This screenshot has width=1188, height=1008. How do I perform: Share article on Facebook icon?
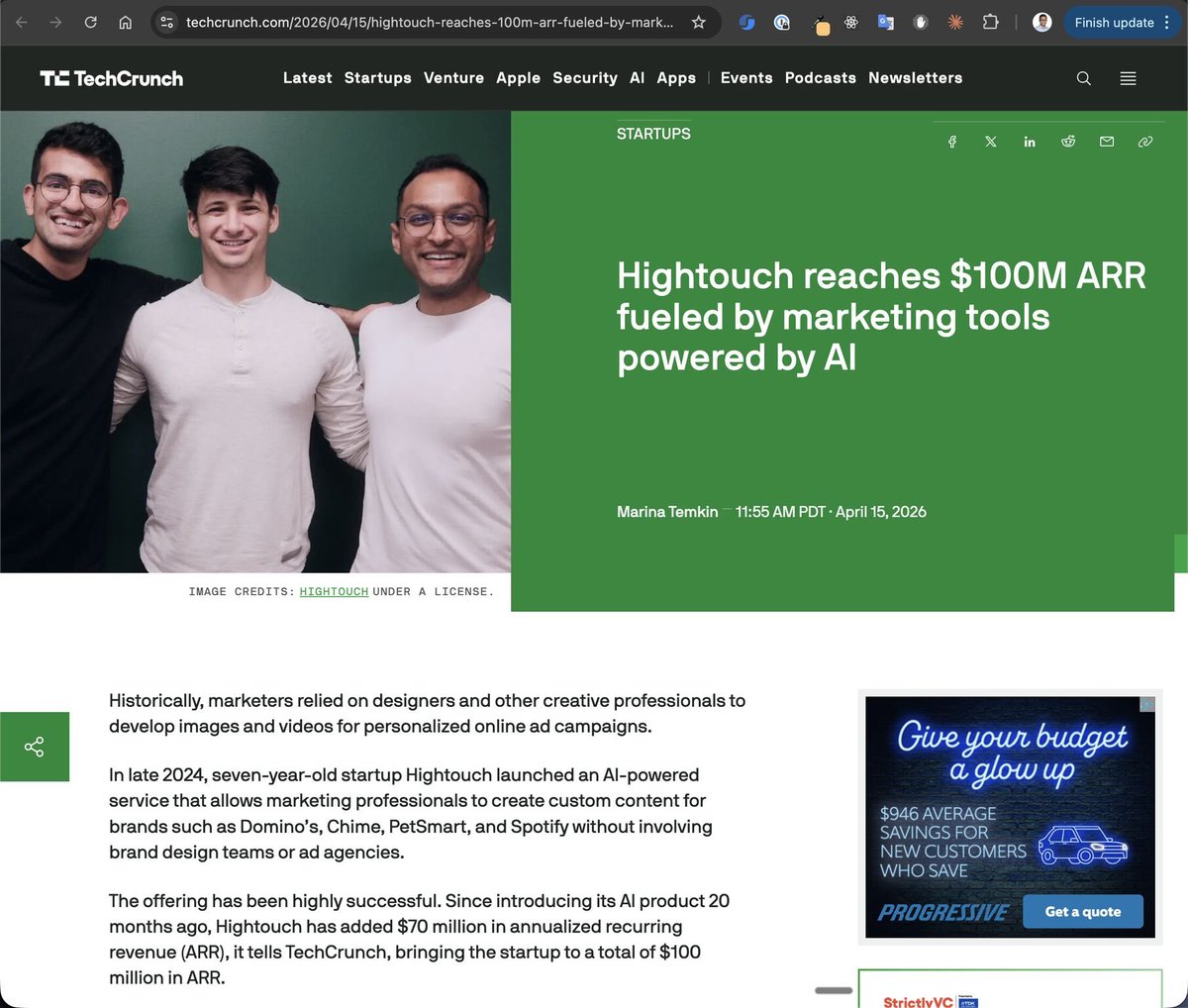coord(952,142)
